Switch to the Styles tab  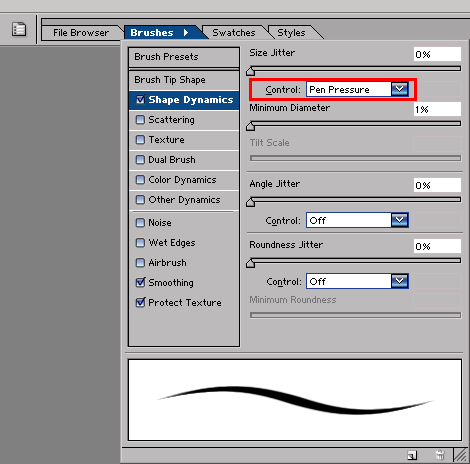(291, 33)
